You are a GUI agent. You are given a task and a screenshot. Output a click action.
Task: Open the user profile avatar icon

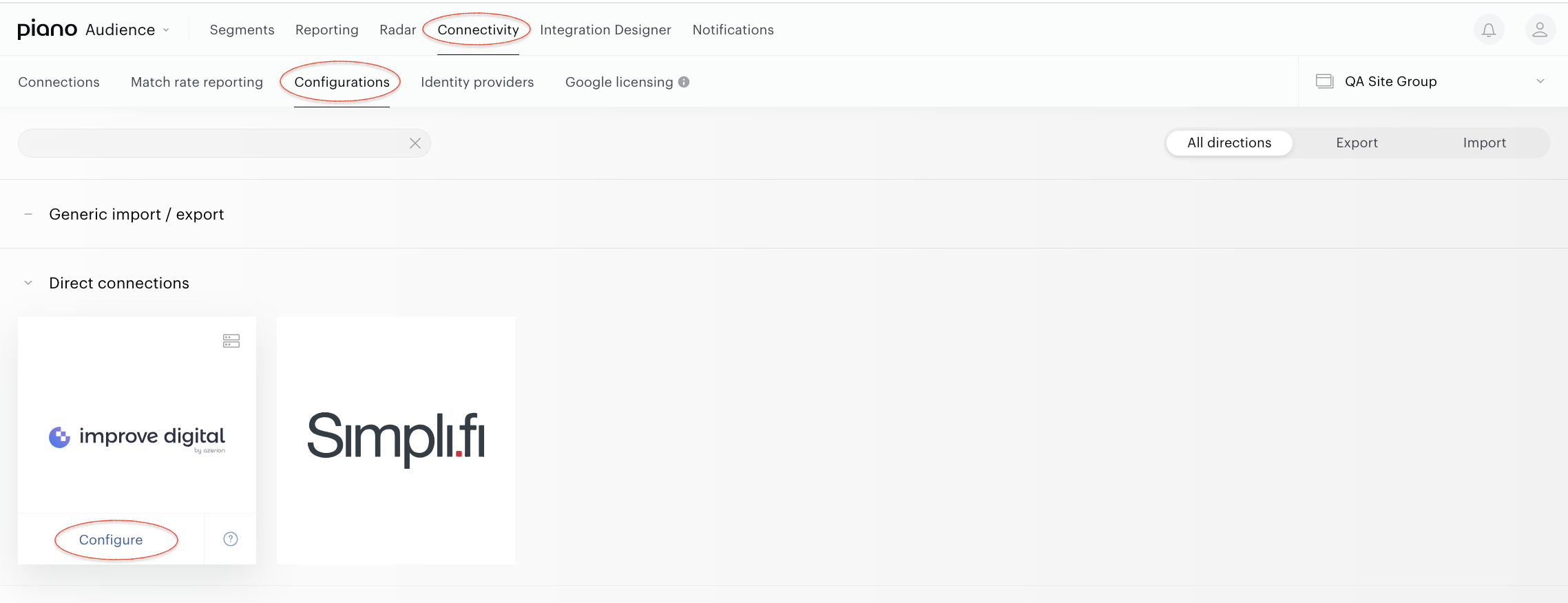click(1540, 30)
